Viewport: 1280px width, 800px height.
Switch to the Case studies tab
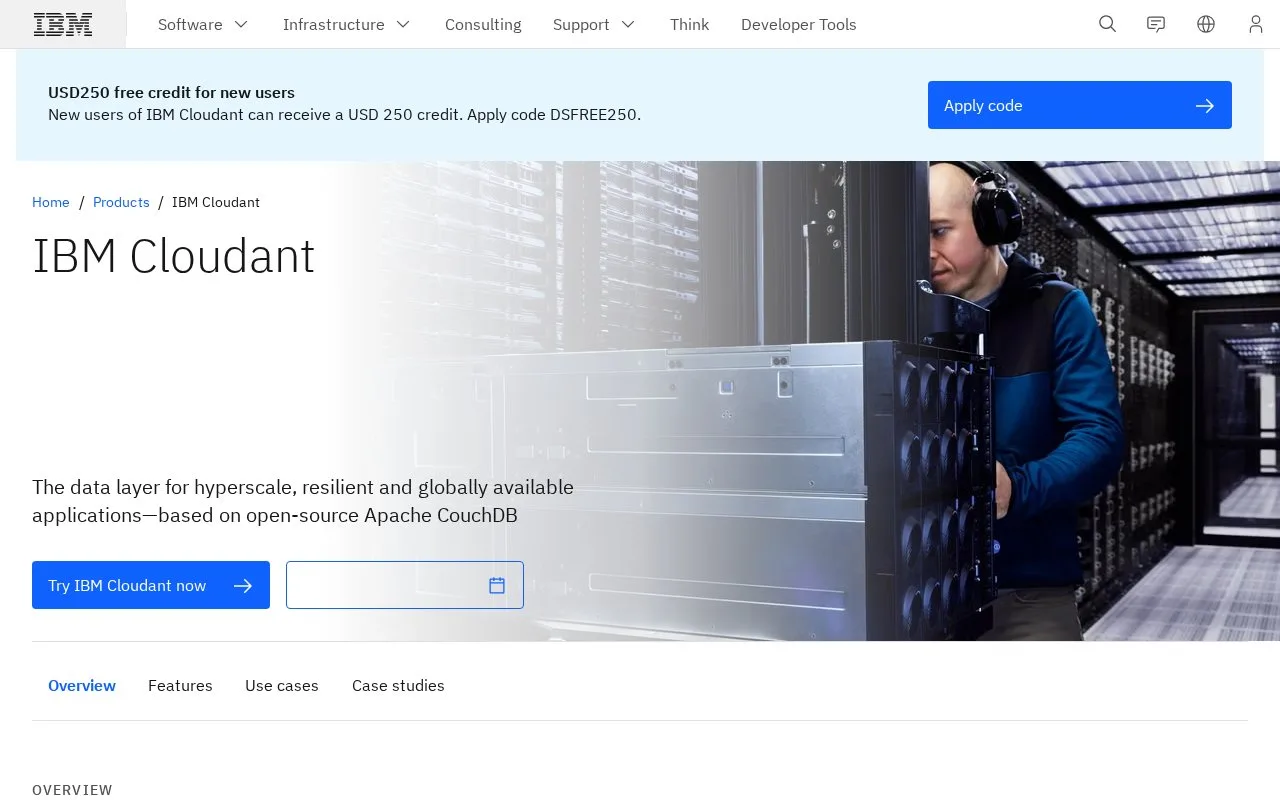click(x=398, y=685)
